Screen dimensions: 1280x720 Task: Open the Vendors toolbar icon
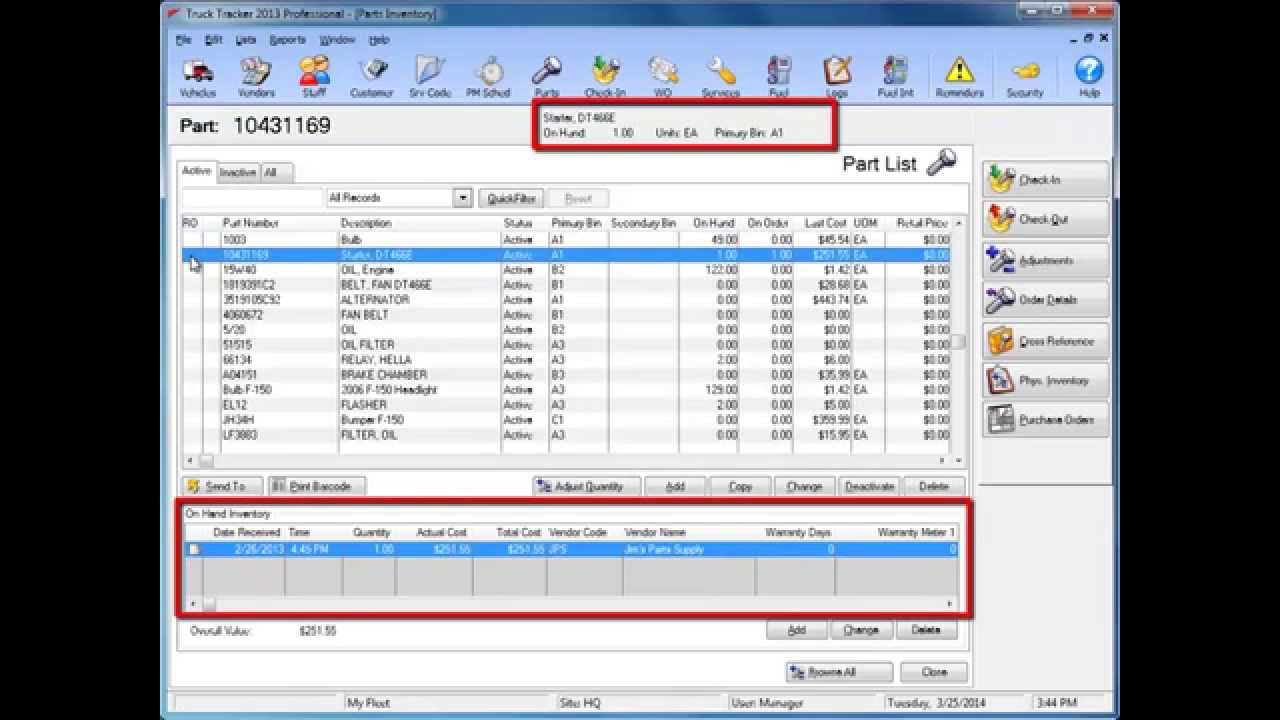click(x=256, y=77)
